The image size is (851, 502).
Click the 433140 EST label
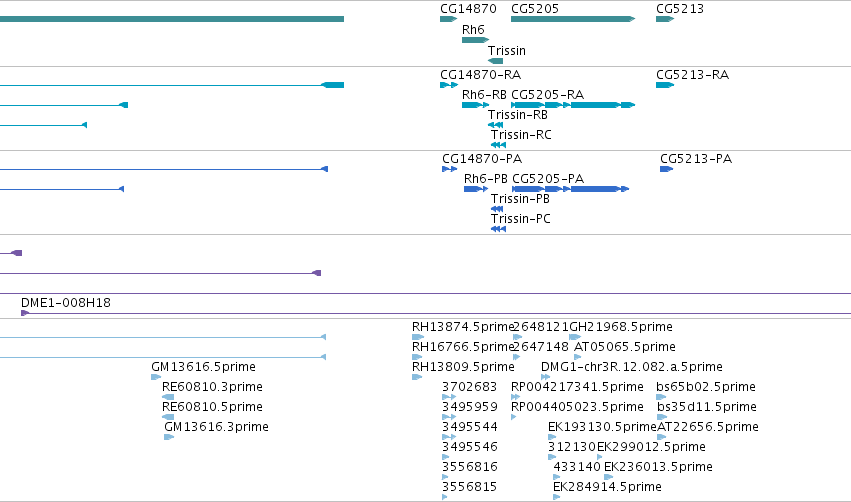(577, 467)
